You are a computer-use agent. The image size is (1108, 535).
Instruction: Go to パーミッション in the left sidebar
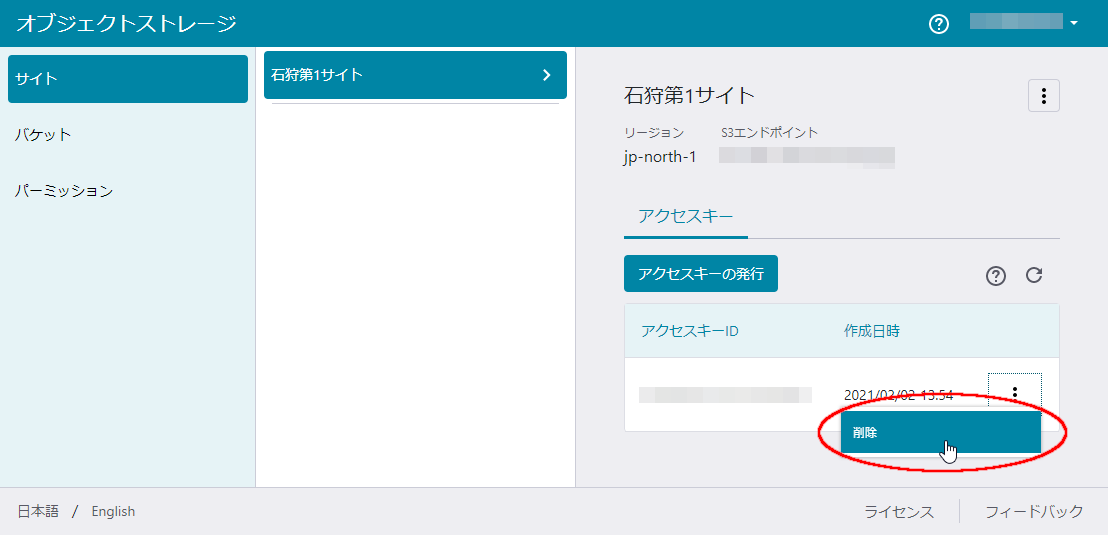(64, 191)
